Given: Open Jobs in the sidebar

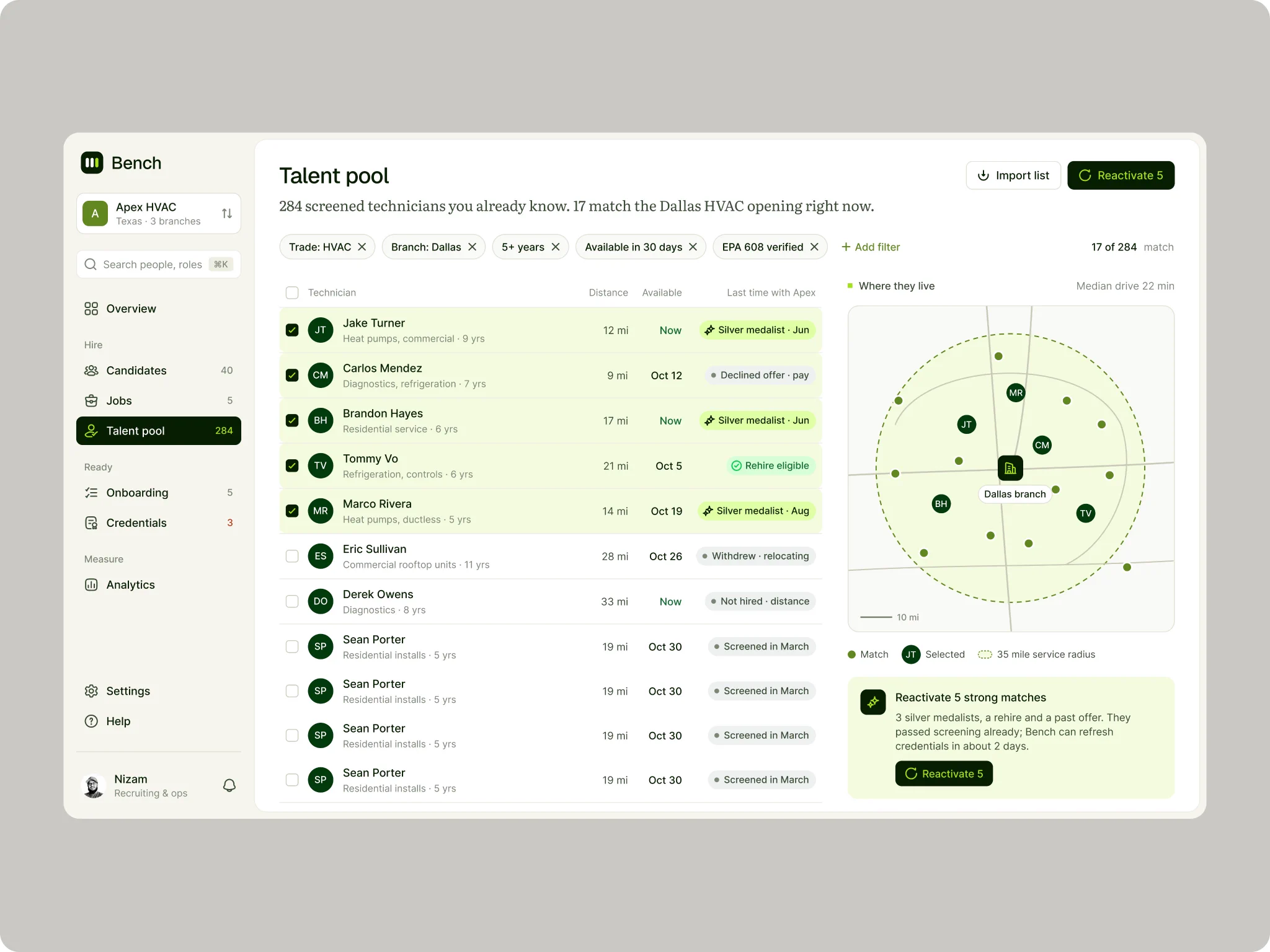Looking at the screenshot, I should point(159,401).
